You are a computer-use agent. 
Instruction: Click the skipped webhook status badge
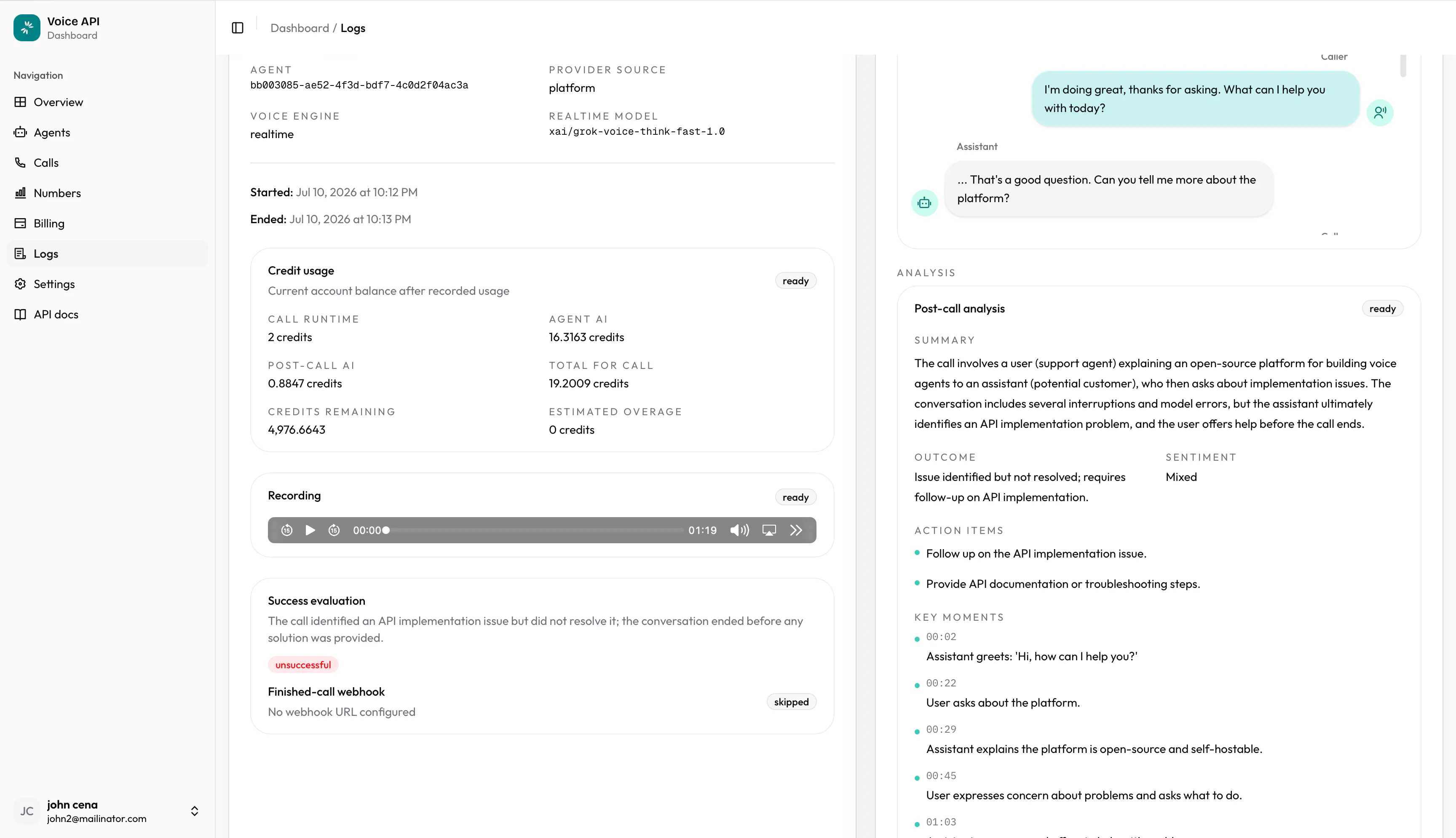click(792, 702)
